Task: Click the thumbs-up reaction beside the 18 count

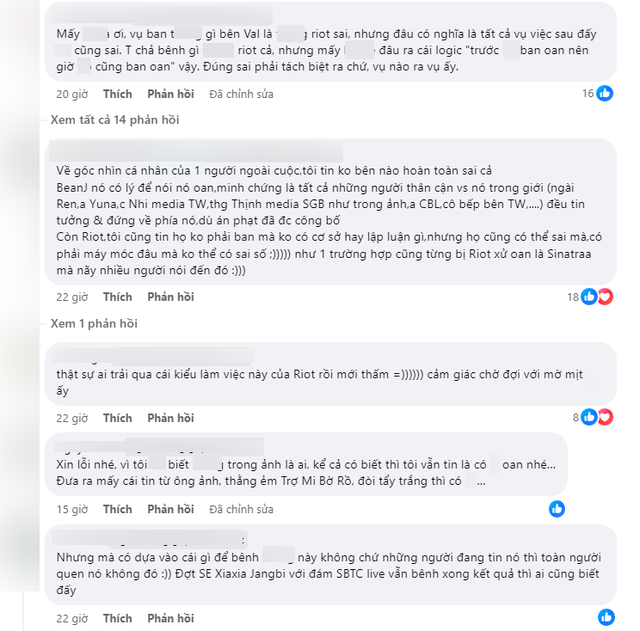Action: 589,297
